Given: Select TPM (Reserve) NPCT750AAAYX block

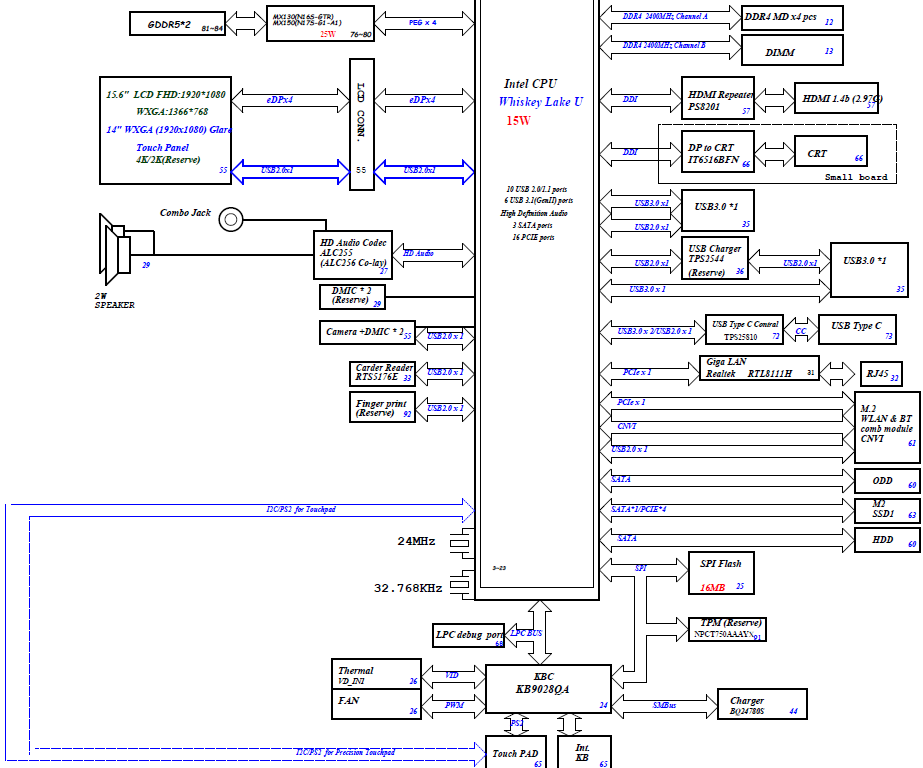Looking at the screenshot, I should (727, 629).
